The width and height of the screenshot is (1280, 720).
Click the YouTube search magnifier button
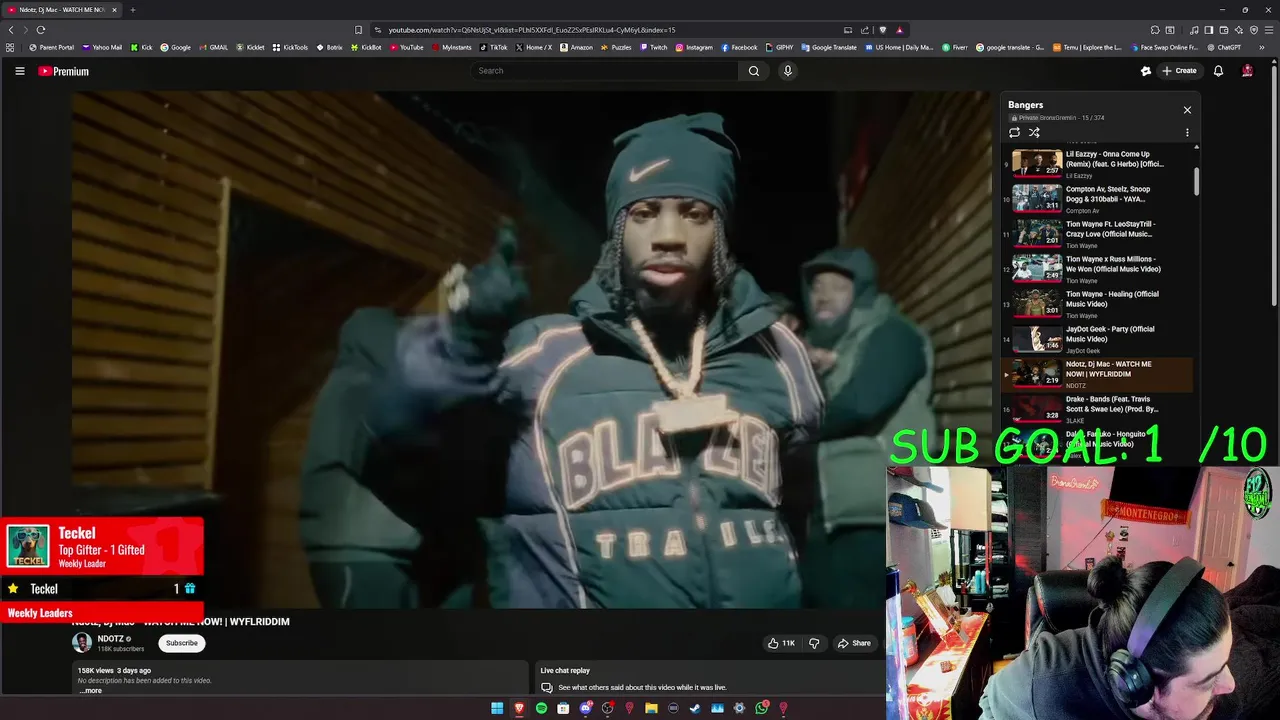pyautogui.click(x=754, y=71)
